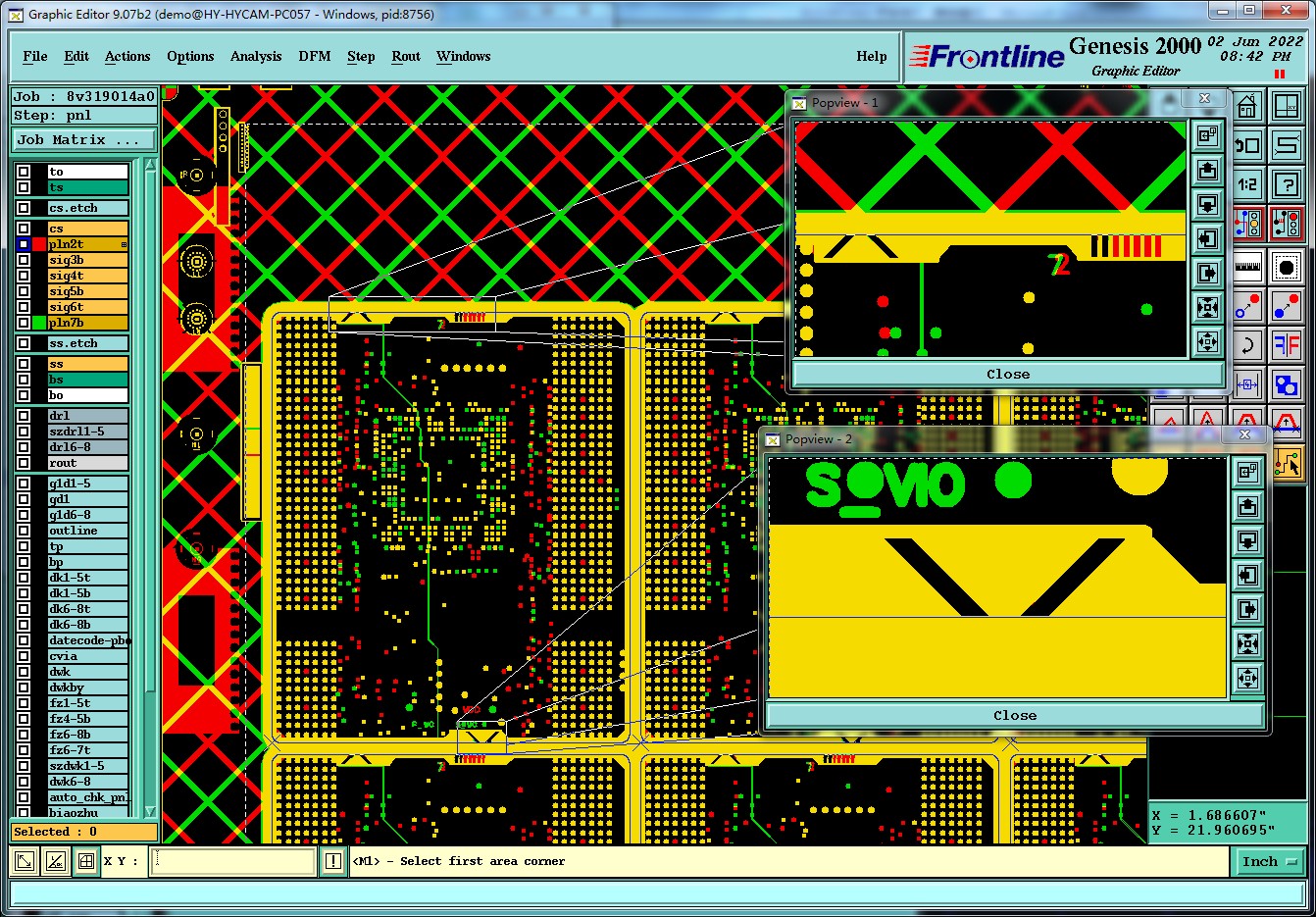The image size is (1316, 917).
Task: Click the 'Selected : 0' status label
Action: (83, 832)
